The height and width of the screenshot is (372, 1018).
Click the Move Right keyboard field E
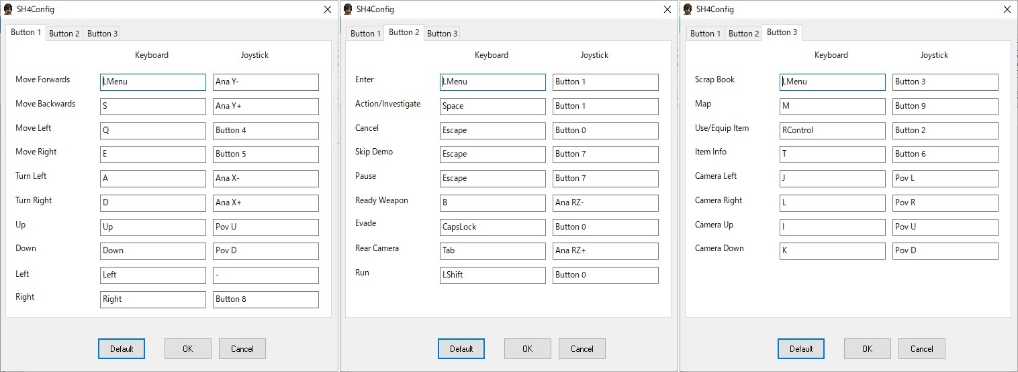(x=153, y=155)
